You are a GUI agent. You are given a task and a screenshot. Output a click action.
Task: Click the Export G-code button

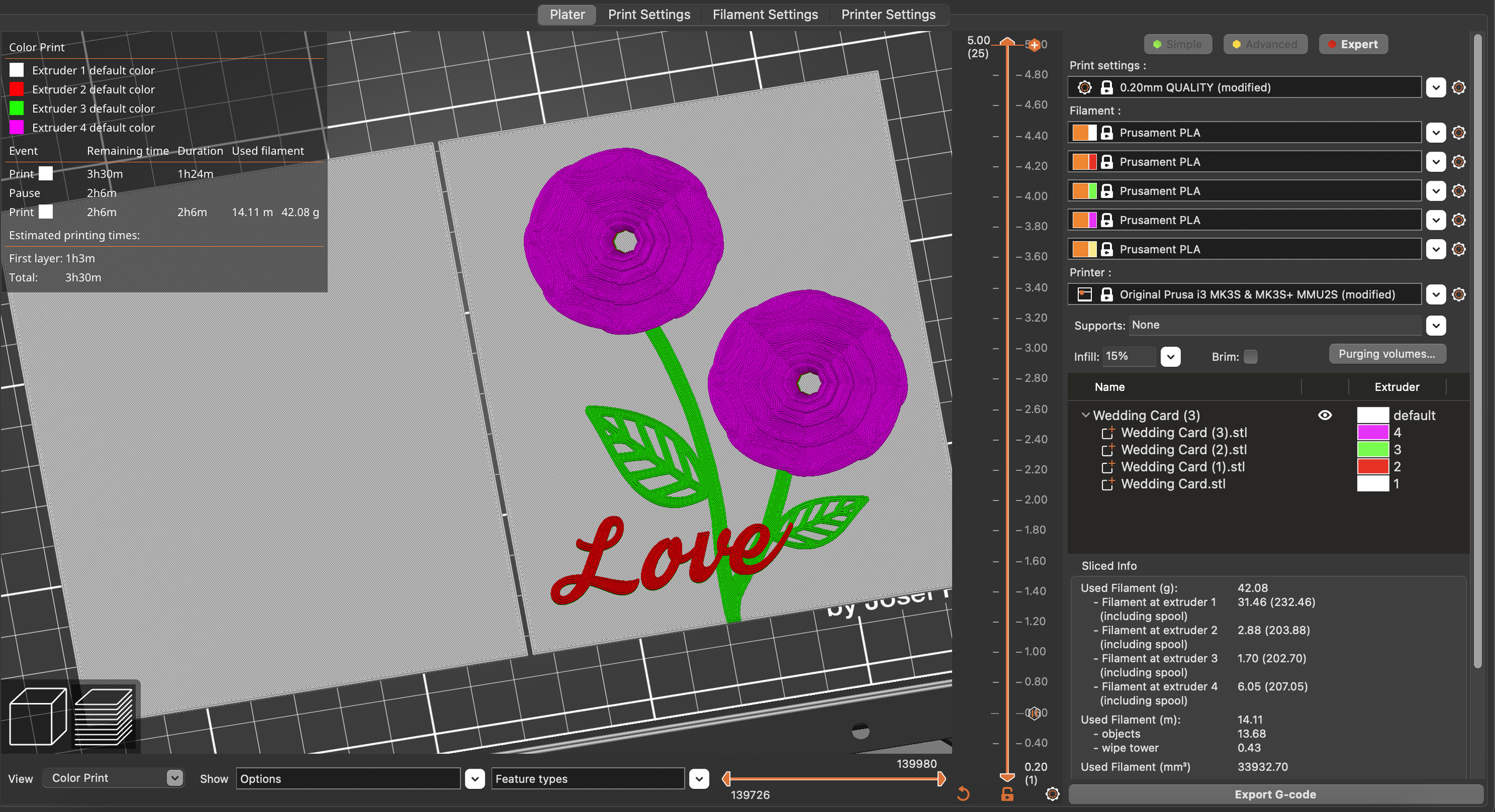pos(1275,795)
